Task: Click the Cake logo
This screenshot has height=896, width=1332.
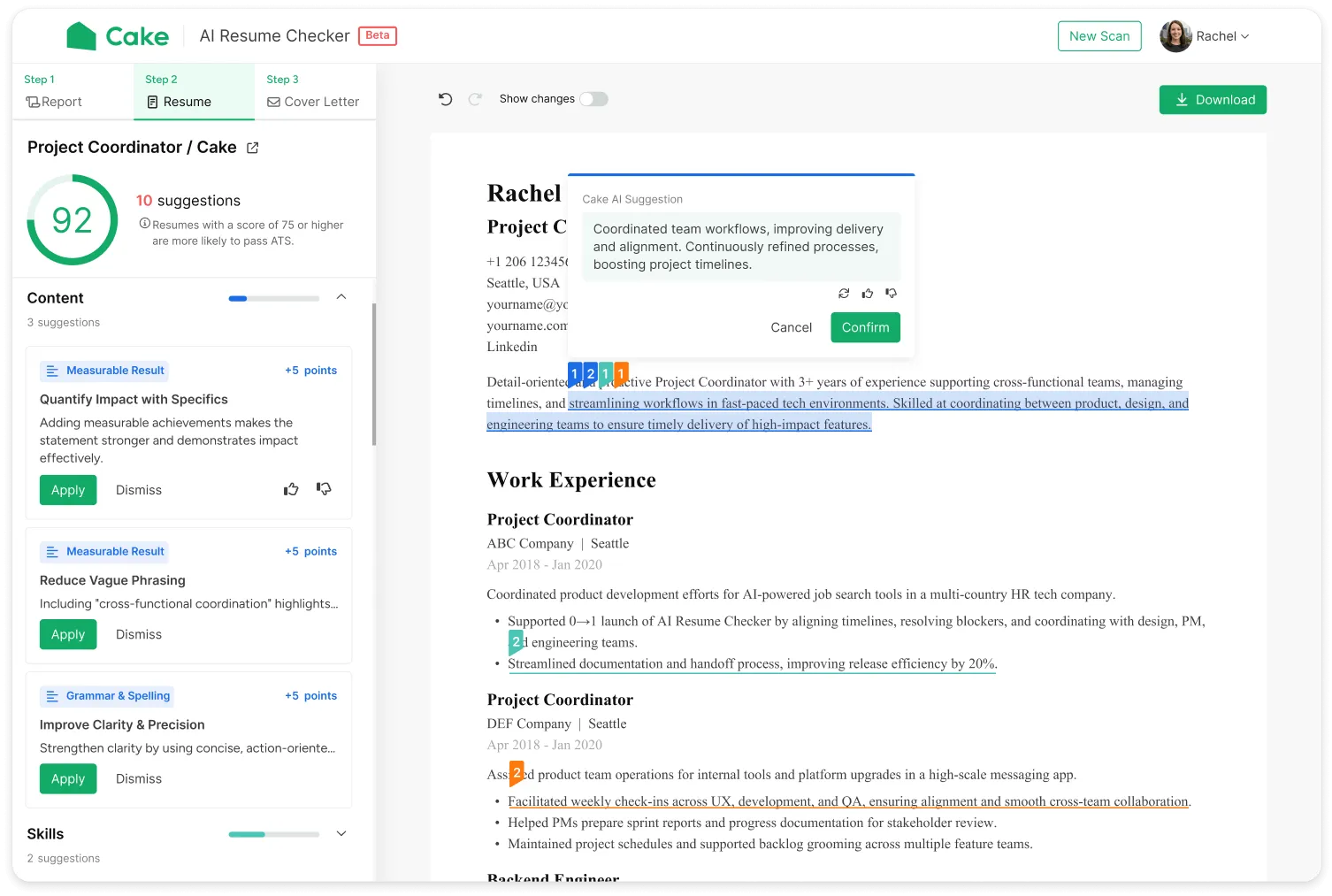Action: tap(118, 36)
